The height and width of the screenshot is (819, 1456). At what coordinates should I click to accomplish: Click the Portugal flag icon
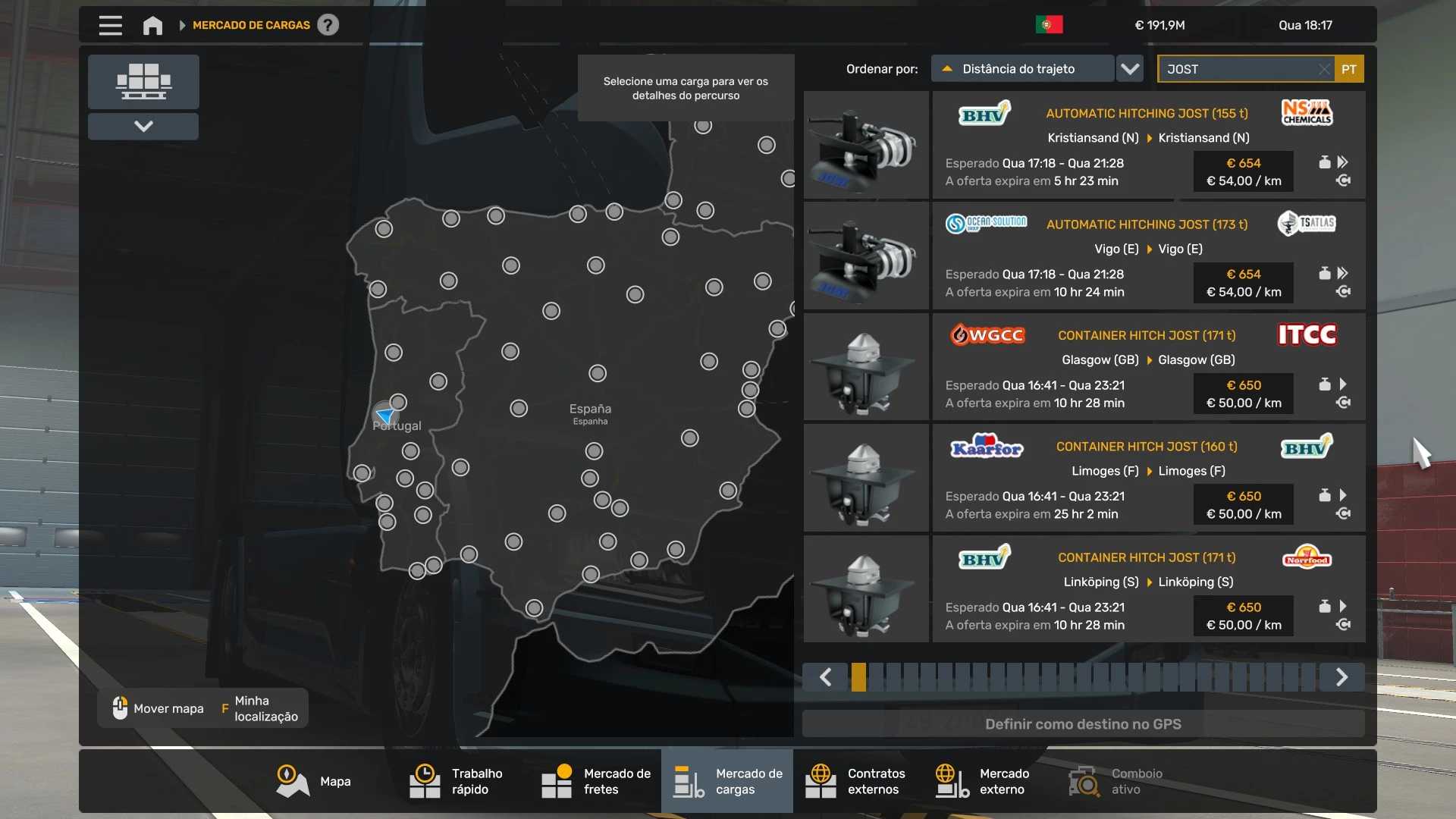tap(1049, 25)
